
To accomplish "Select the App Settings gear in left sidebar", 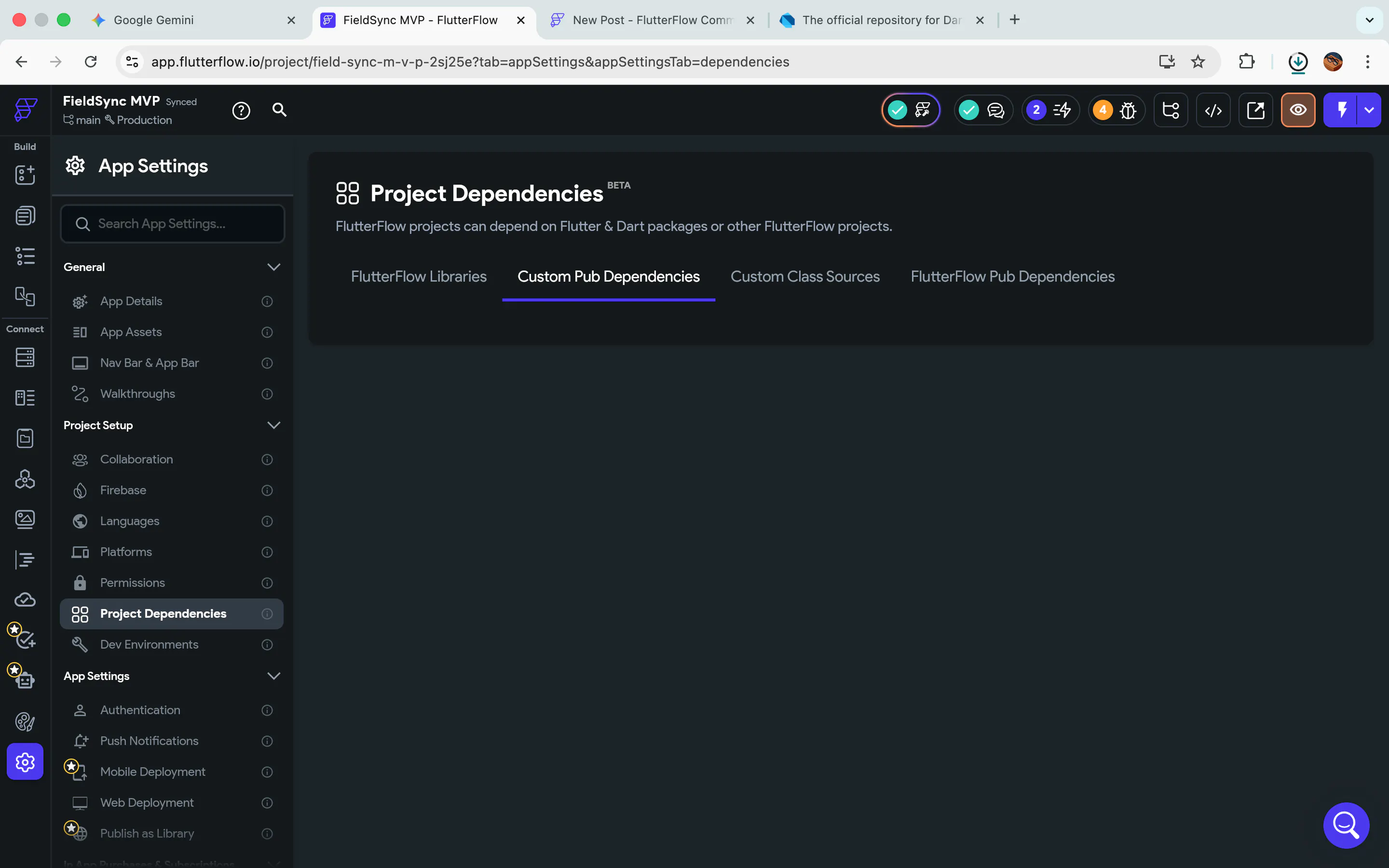I will click(x=25, y=762).
